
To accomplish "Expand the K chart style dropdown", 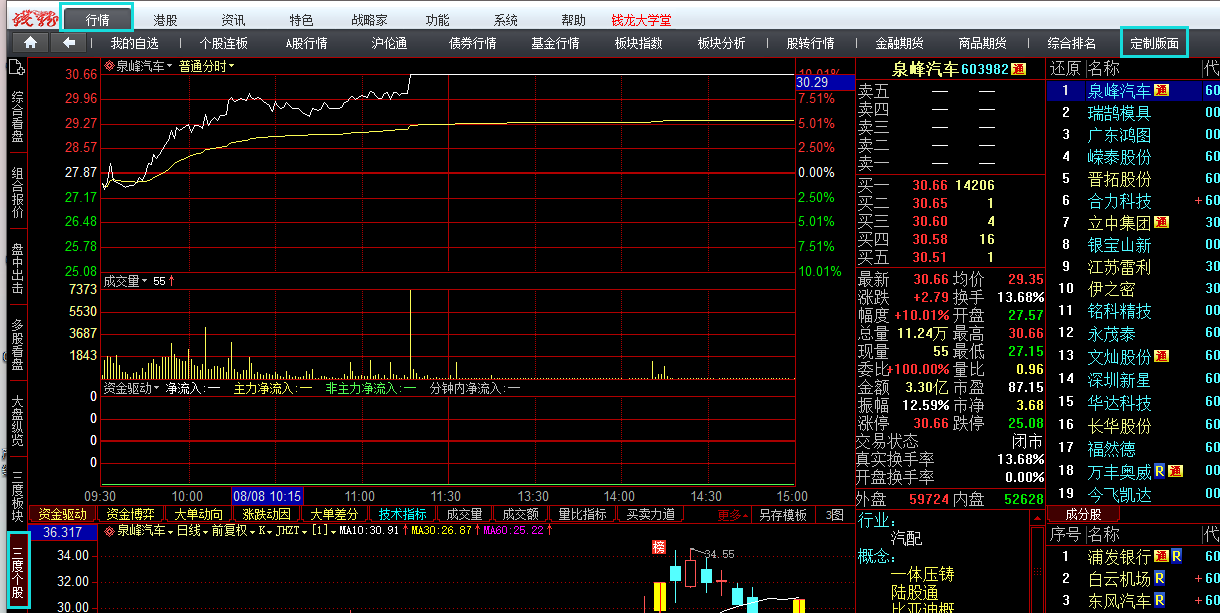I will [x=270, y=530].
